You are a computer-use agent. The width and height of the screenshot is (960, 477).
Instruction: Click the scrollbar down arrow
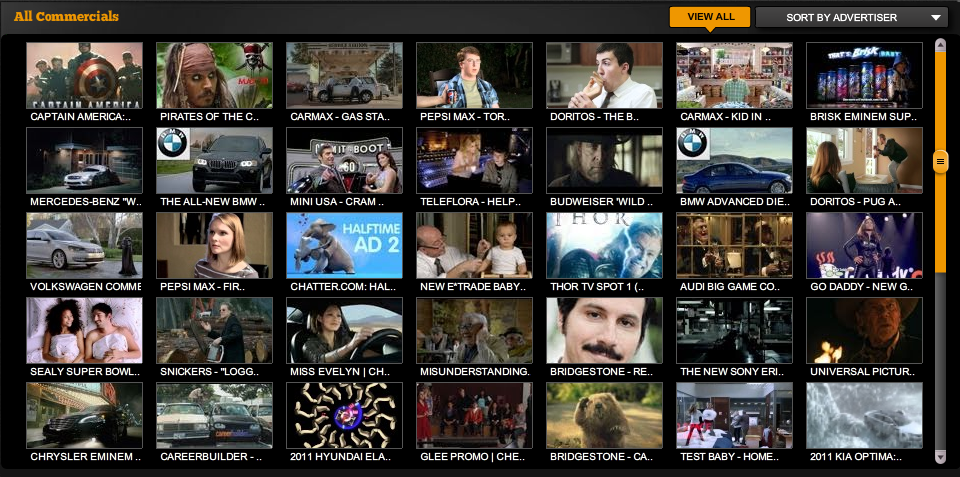pyautogui.click(x=940, y=456)
